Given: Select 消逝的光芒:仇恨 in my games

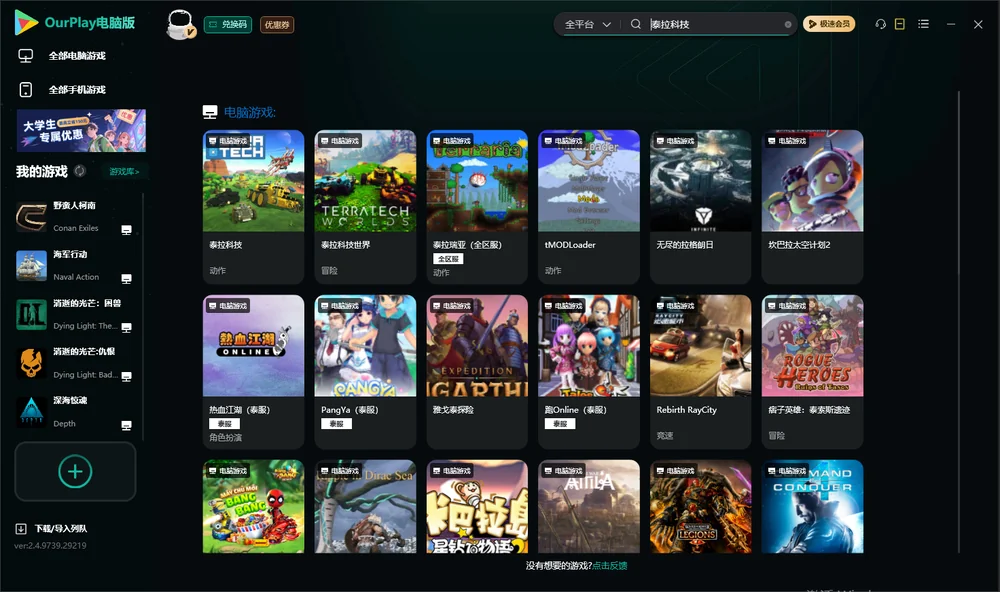Looking at the screenshot, I should (75, 363).
